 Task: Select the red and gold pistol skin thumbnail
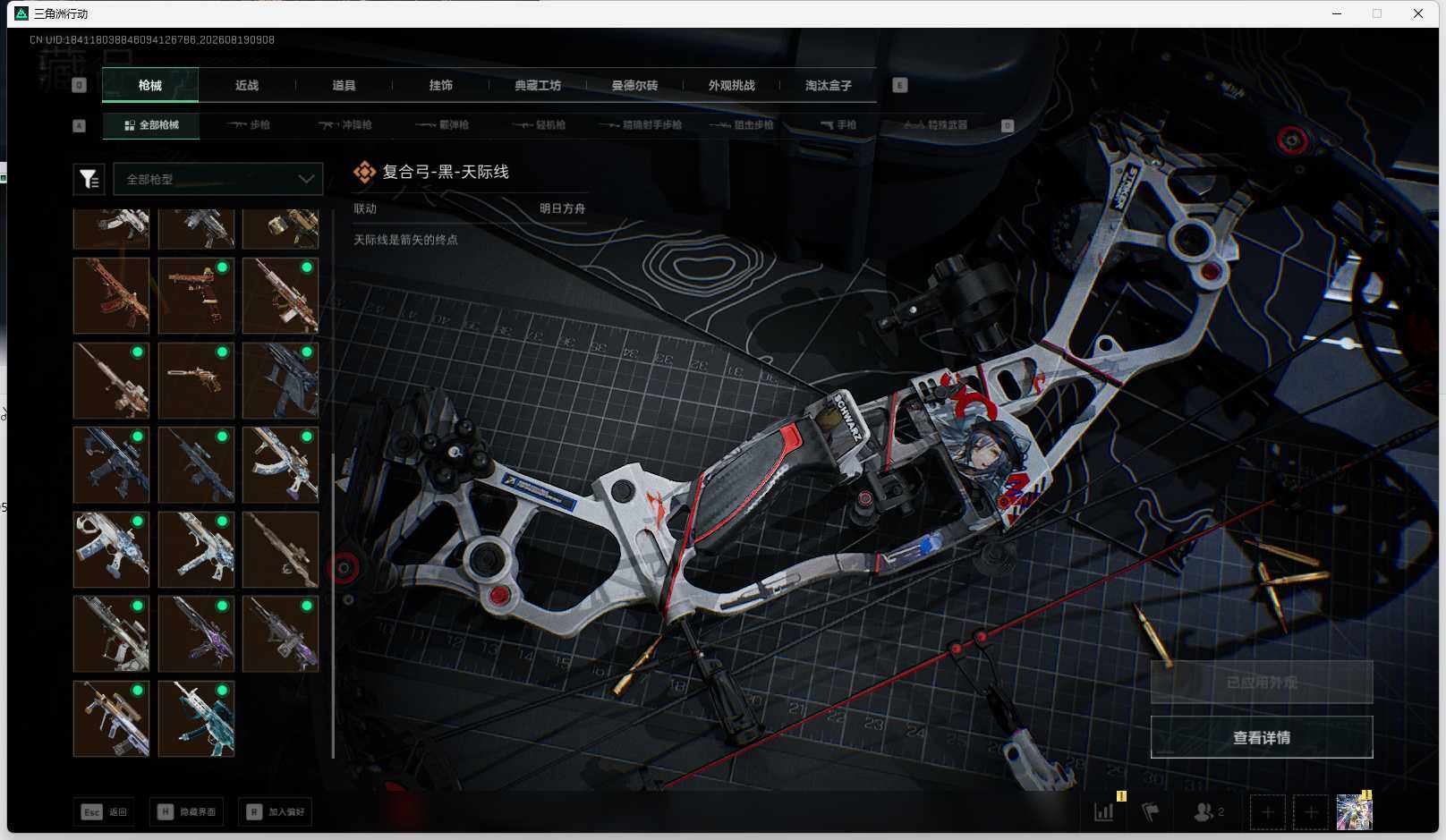196,296
